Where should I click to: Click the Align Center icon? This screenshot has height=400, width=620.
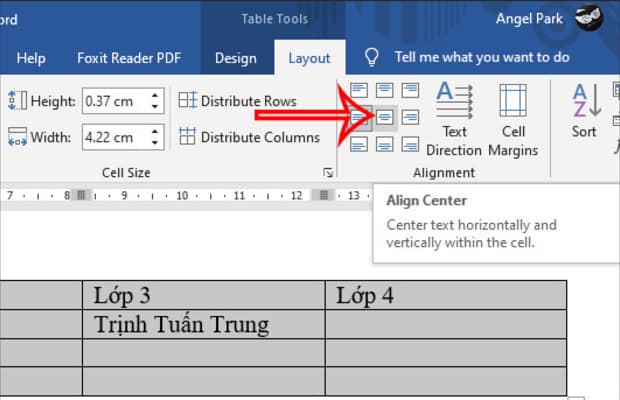click(385, 118)
